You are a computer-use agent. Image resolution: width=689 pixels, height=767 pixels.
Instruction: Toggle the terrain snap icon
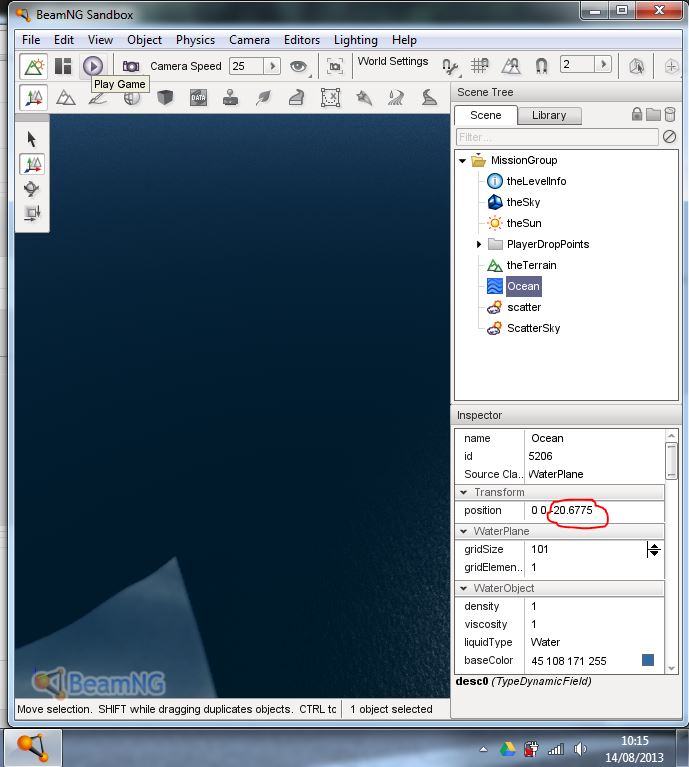pos(511,66)
